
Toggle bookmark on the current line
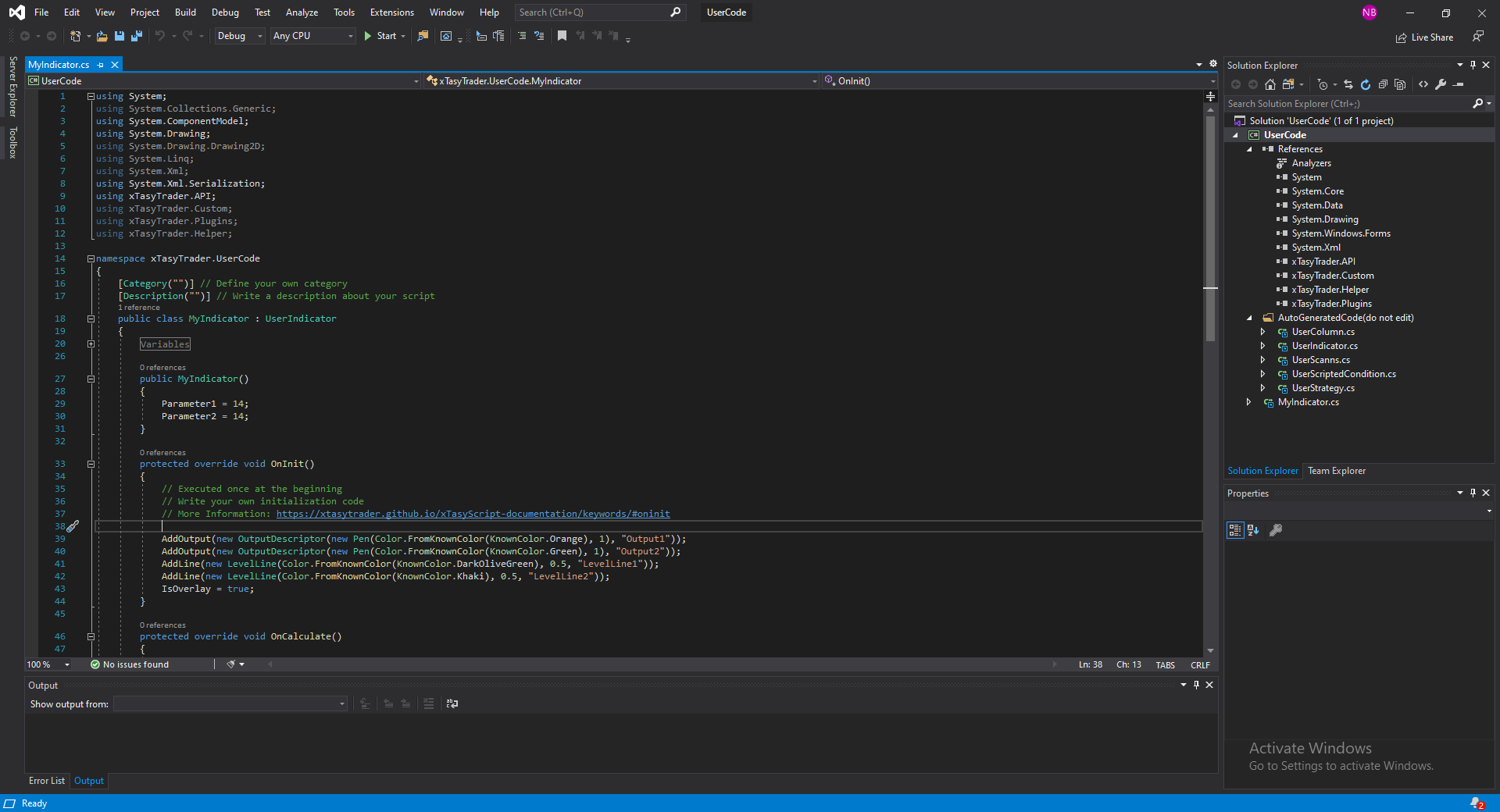pyautogui.click(x=562, y=36)
